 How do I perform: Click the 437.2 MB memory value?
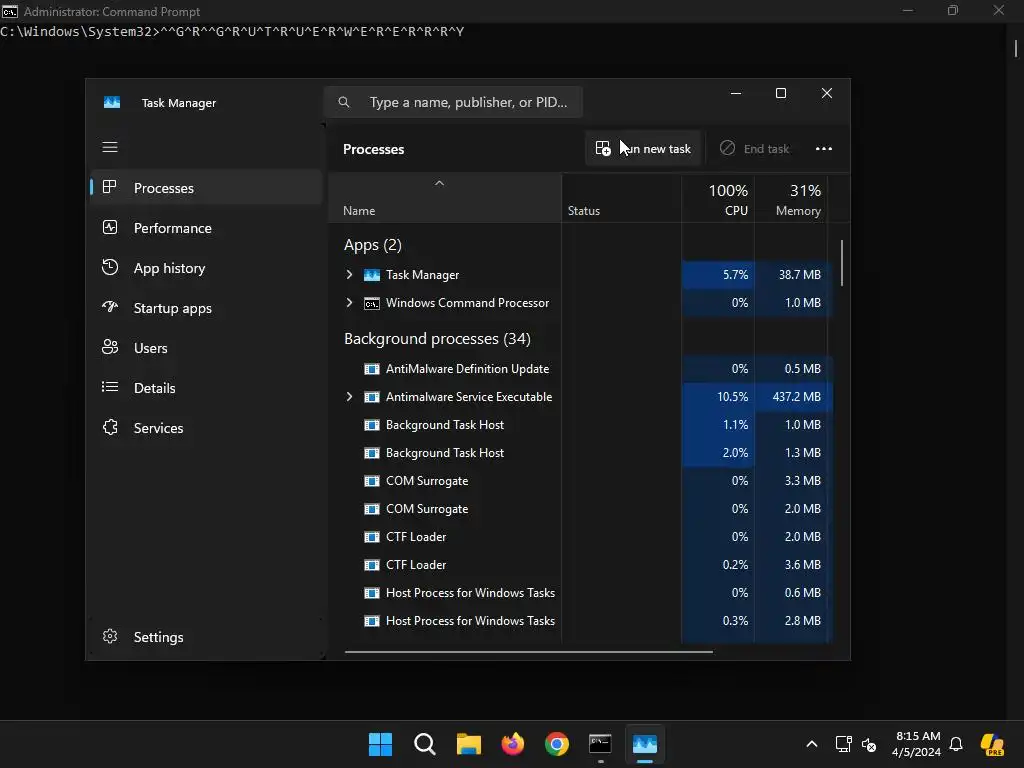[x=796, y=397]
